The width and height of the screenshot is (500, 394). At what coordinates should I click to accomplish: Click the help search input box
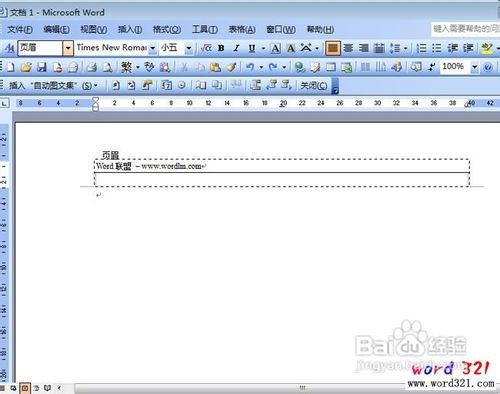click(466, 29)
